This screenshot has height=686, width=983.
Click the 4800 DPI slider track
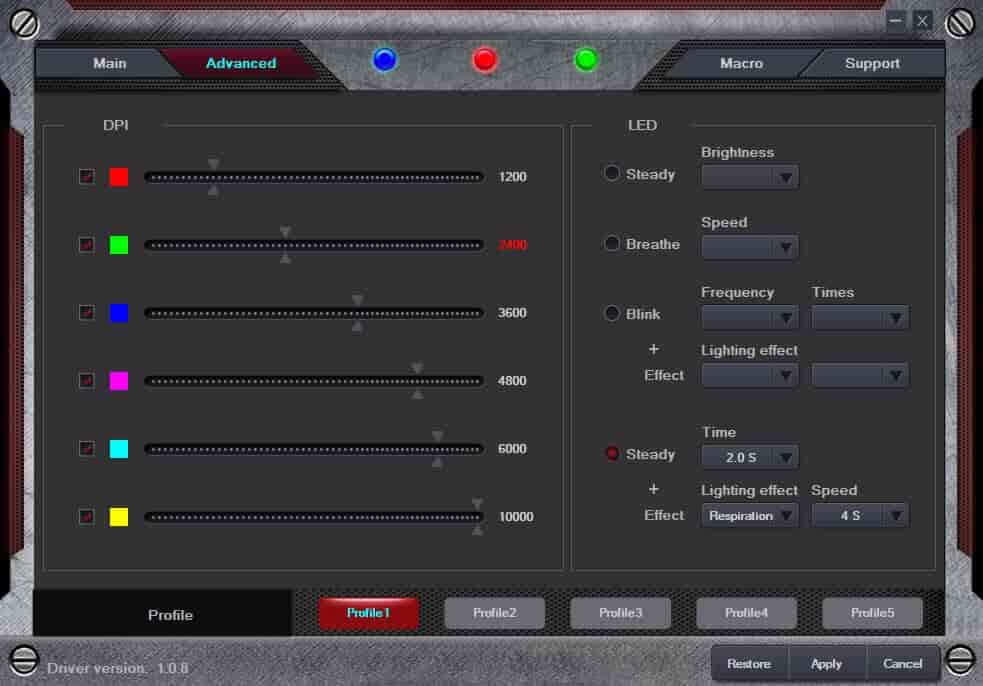pyautogui.click(x=314, y=381)
